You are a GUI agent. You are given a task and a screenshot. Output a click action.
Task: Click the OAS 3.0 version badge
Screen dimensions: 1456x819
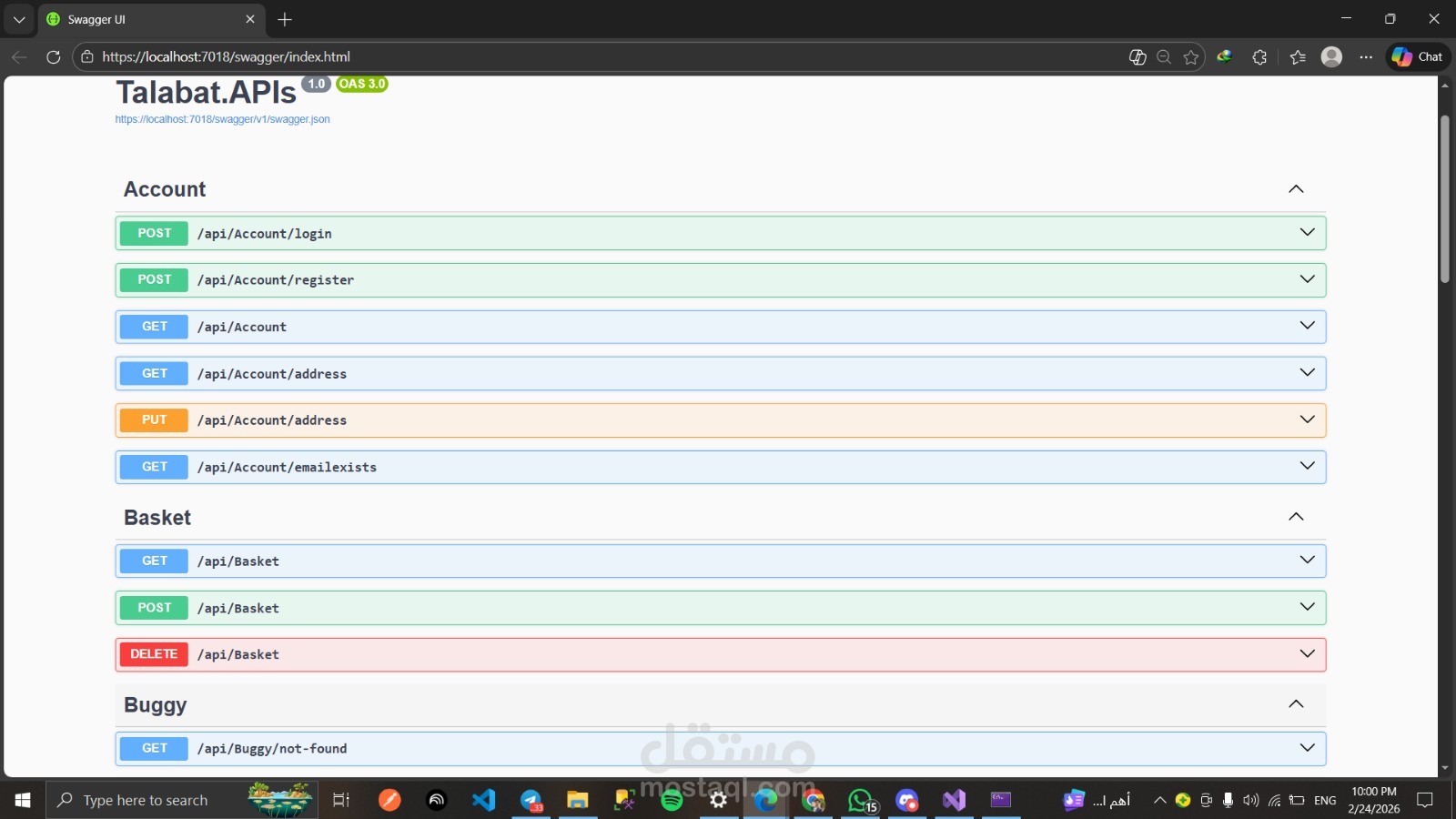[362, 84]
